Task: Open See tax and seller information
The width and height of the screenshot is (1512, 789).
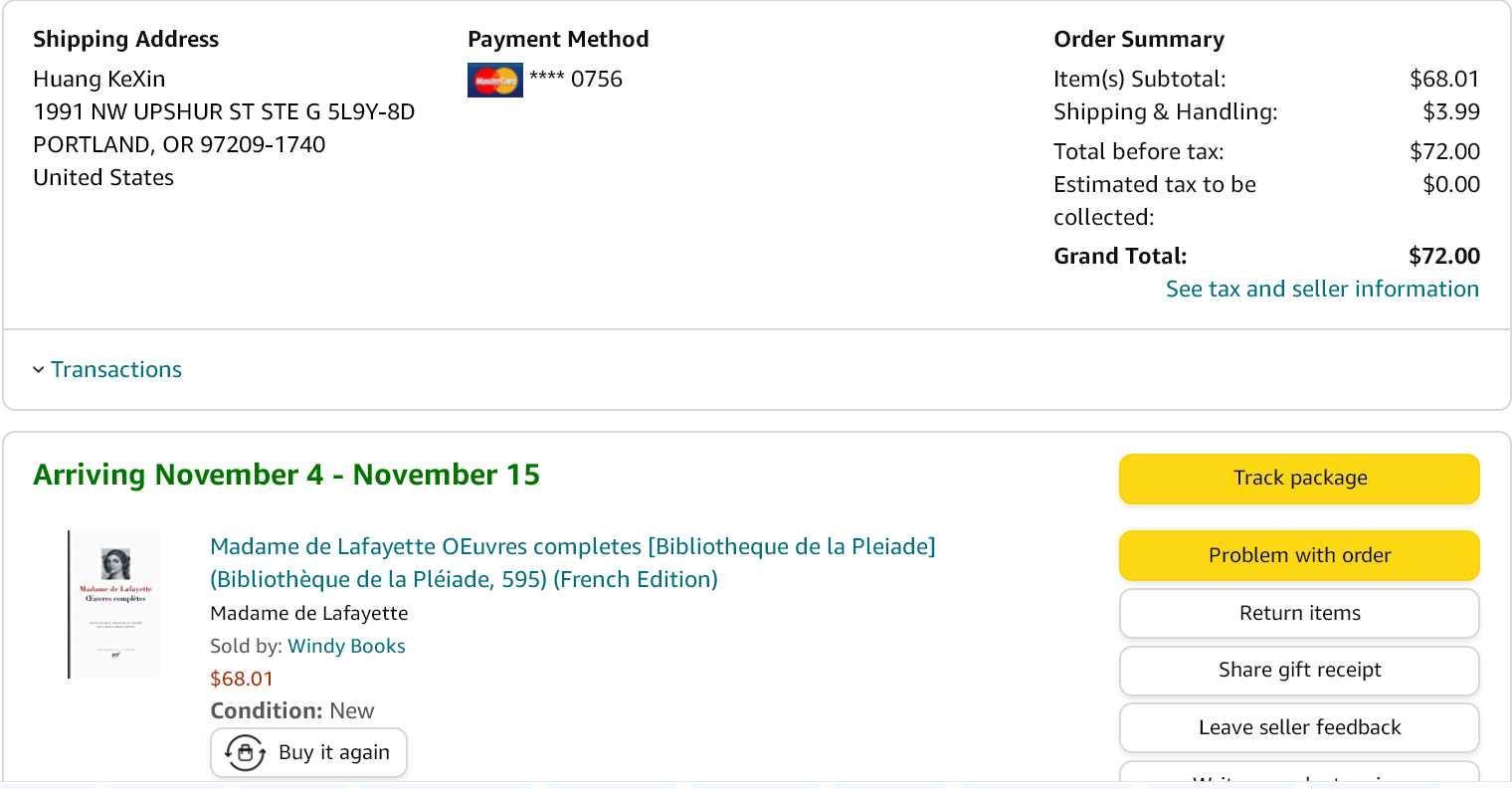Action: [x=1322, y=290]
